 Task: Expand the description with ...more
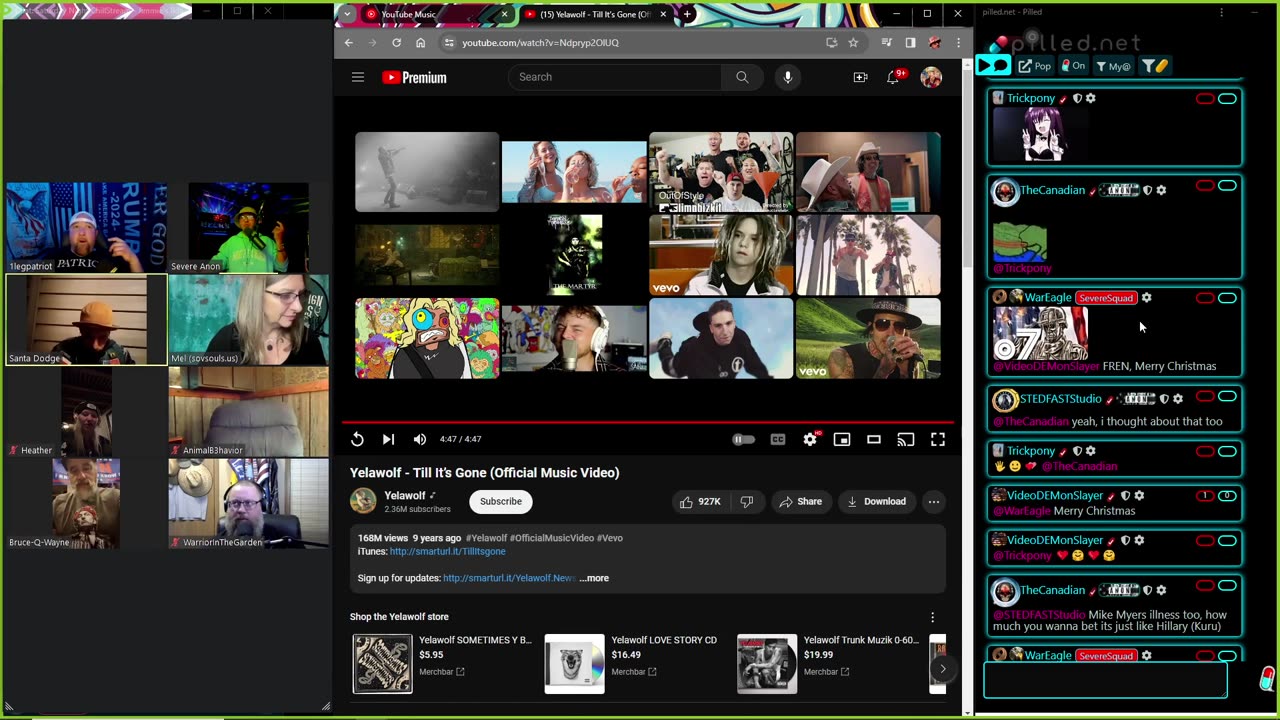(594, 578)
